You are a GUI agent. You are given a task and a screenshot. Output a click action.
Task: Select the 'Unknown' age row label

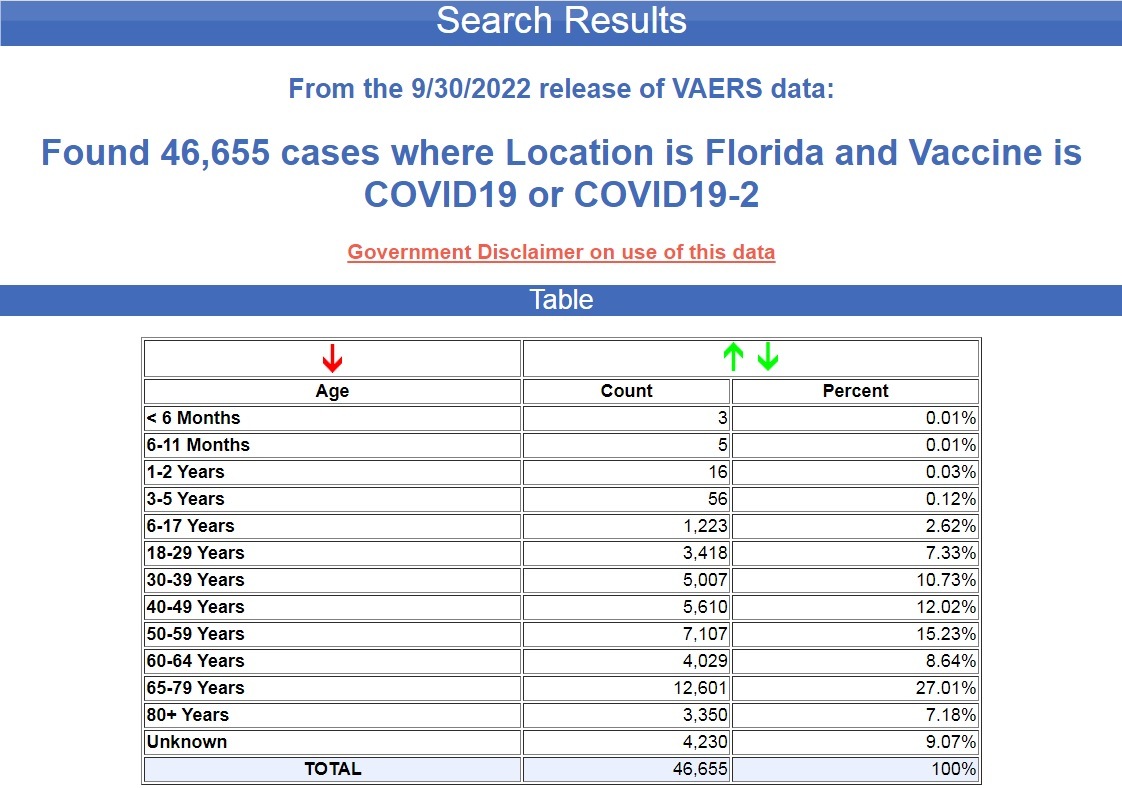click(187, 742)
